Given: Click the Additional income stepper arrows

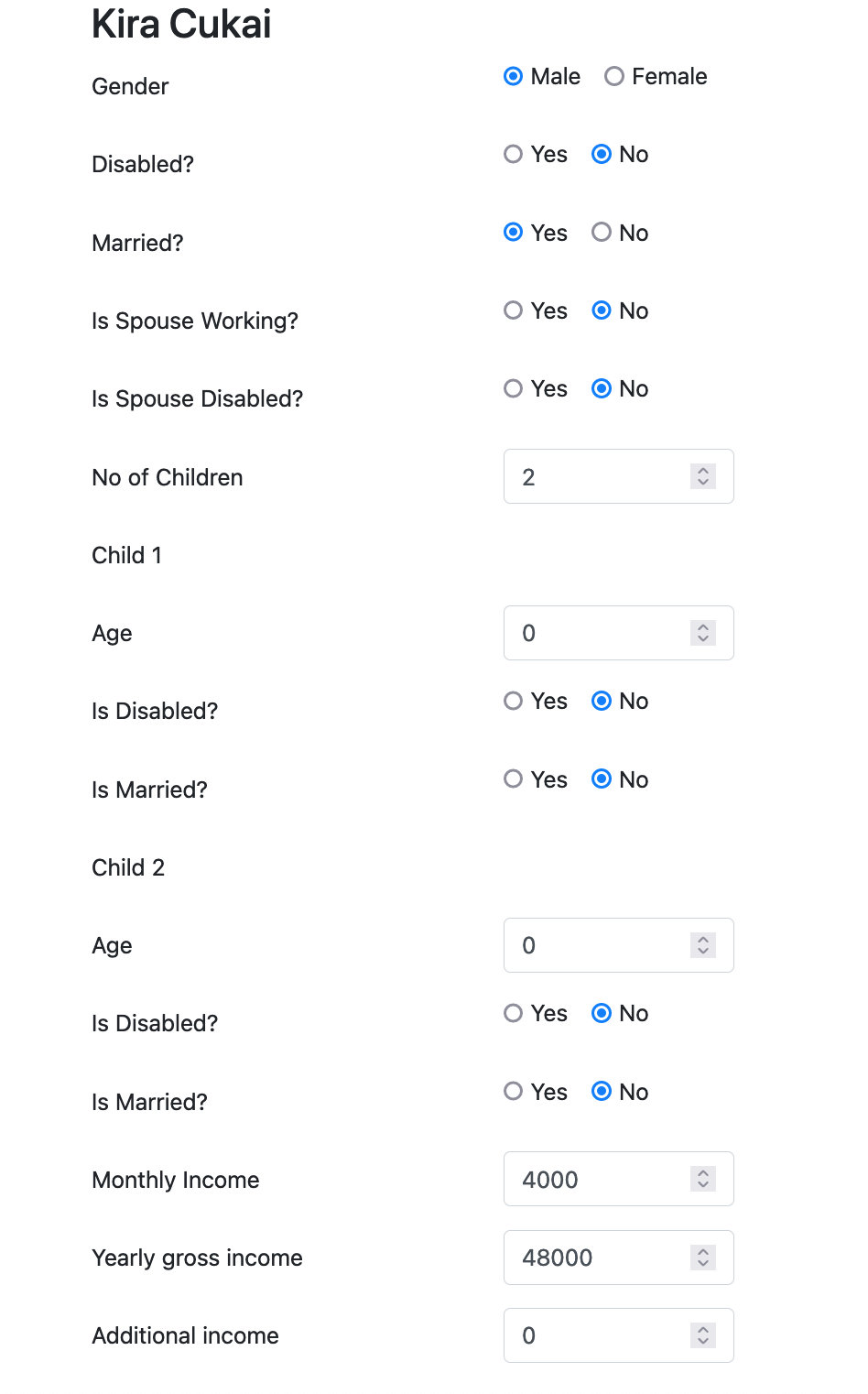Looking at the screenshot, I should coord(703,1335).
